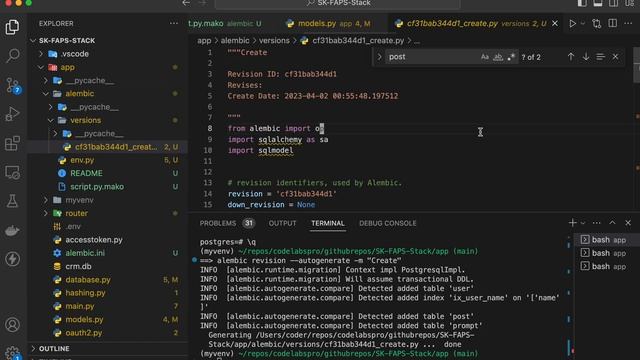Screen dimensions: 640x360
Task: Expand the .vscode folder
Action: (75, 54)
